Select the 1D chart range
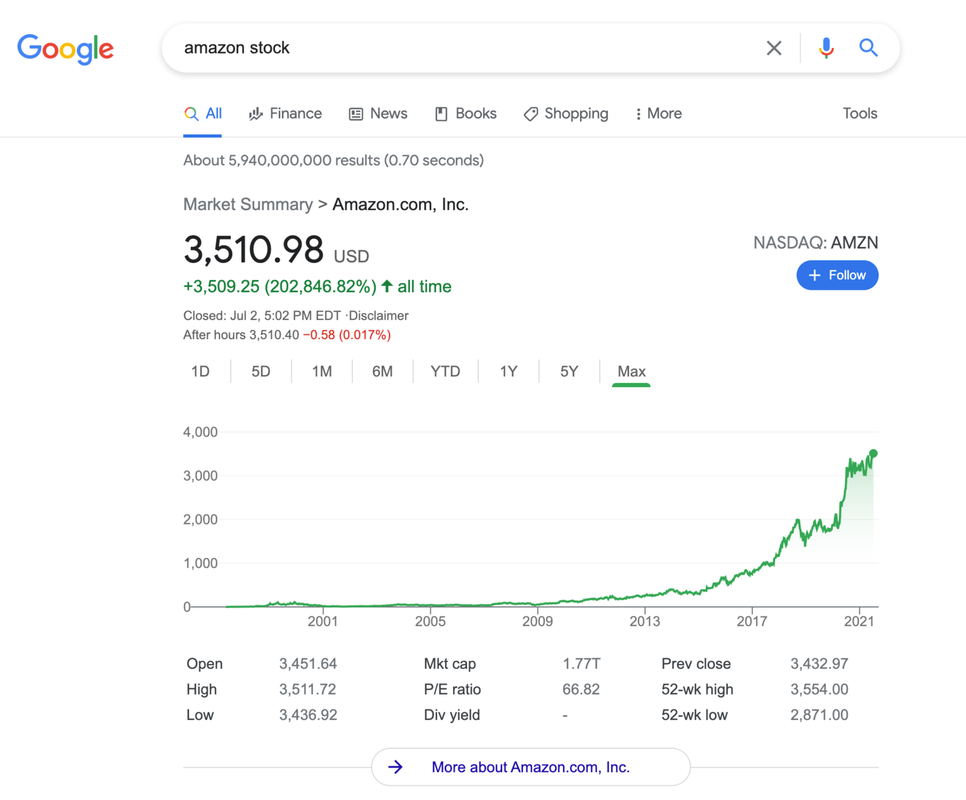This screenshot has width=966, height=800. coord(200,371)
